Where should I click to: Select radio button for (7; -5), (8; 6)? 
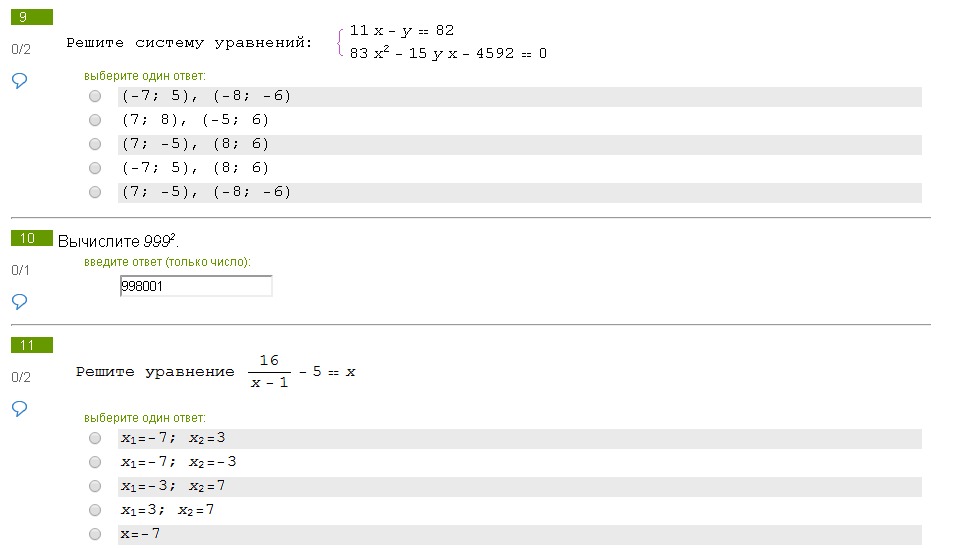[x=95, y=144]
